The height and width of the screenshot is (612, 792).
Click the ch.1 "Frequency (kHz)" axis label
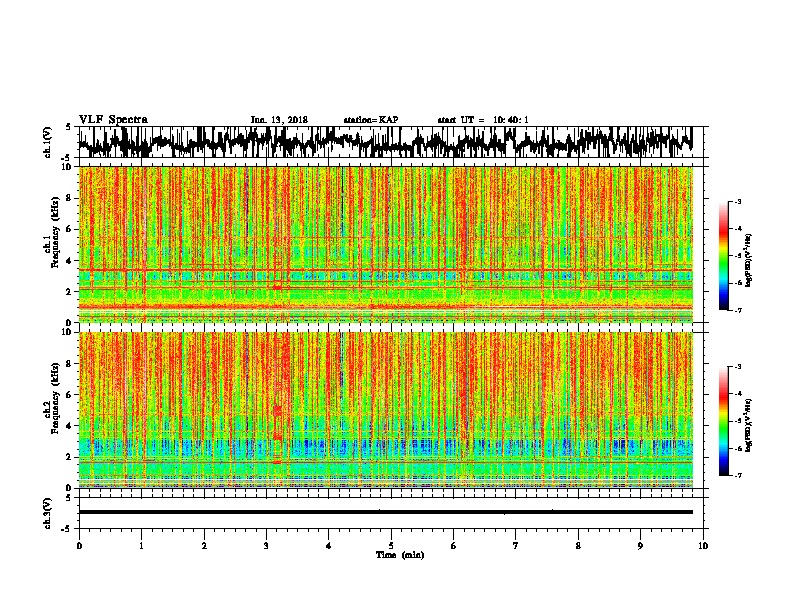coord(53,231)
